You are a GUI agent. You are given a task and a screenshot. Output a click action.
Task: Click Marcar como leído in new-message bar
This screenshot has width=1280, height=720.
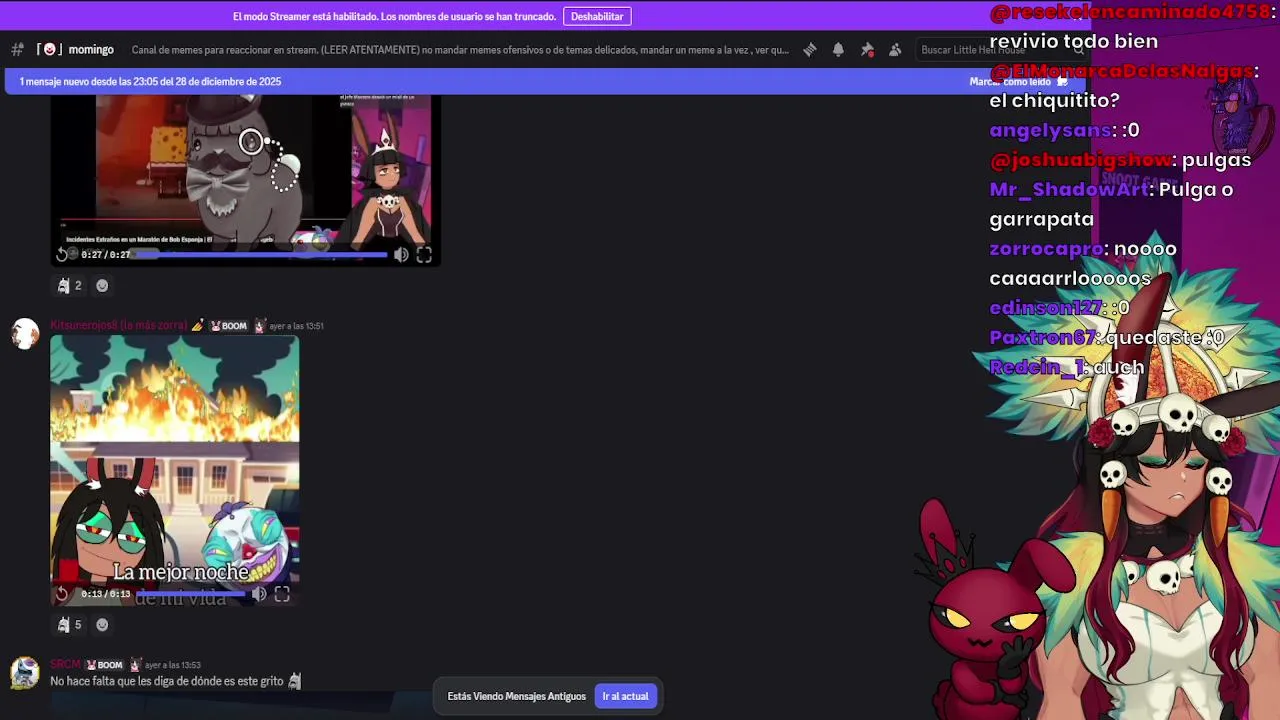pyautogui.click(x=1018, y=81)
